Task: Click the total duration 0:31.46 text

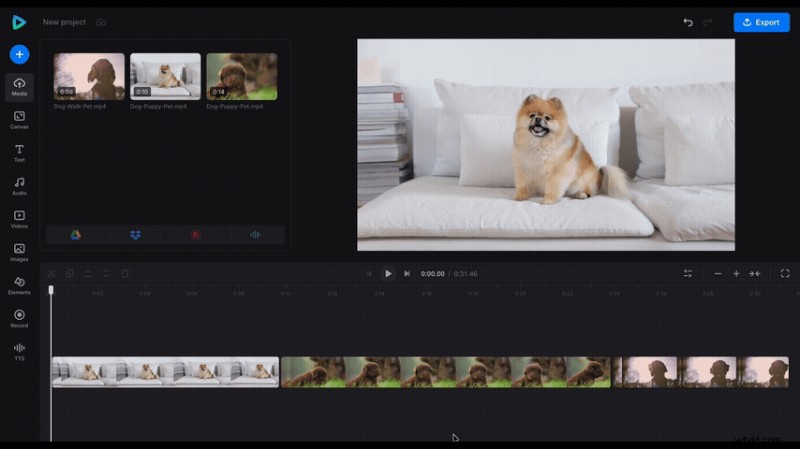Action: coord(465,274)
